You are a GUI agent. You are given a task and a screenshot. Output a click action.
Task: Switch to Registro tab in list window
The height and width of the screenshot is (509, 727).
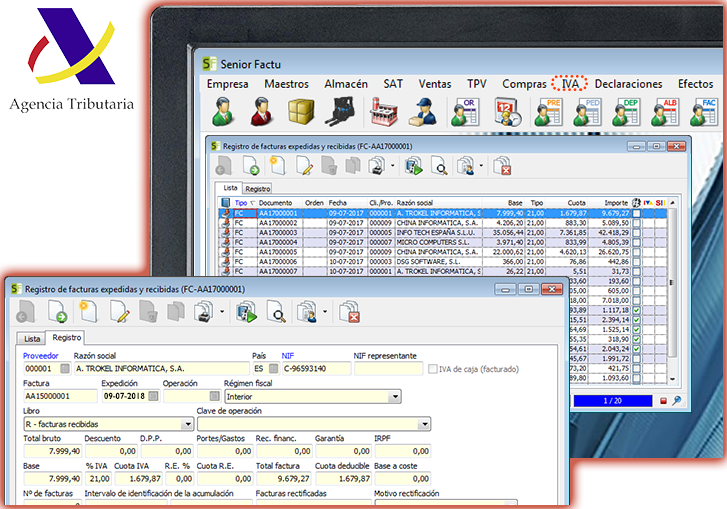coord(258,189)
